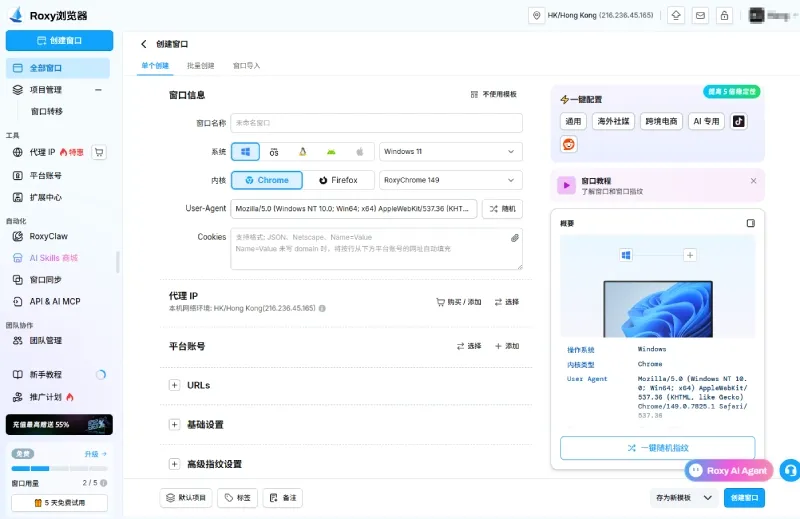Open 窗口转移 in the sidebar
This screenshot has height=519, width=800.
click(x=46, y=111)
